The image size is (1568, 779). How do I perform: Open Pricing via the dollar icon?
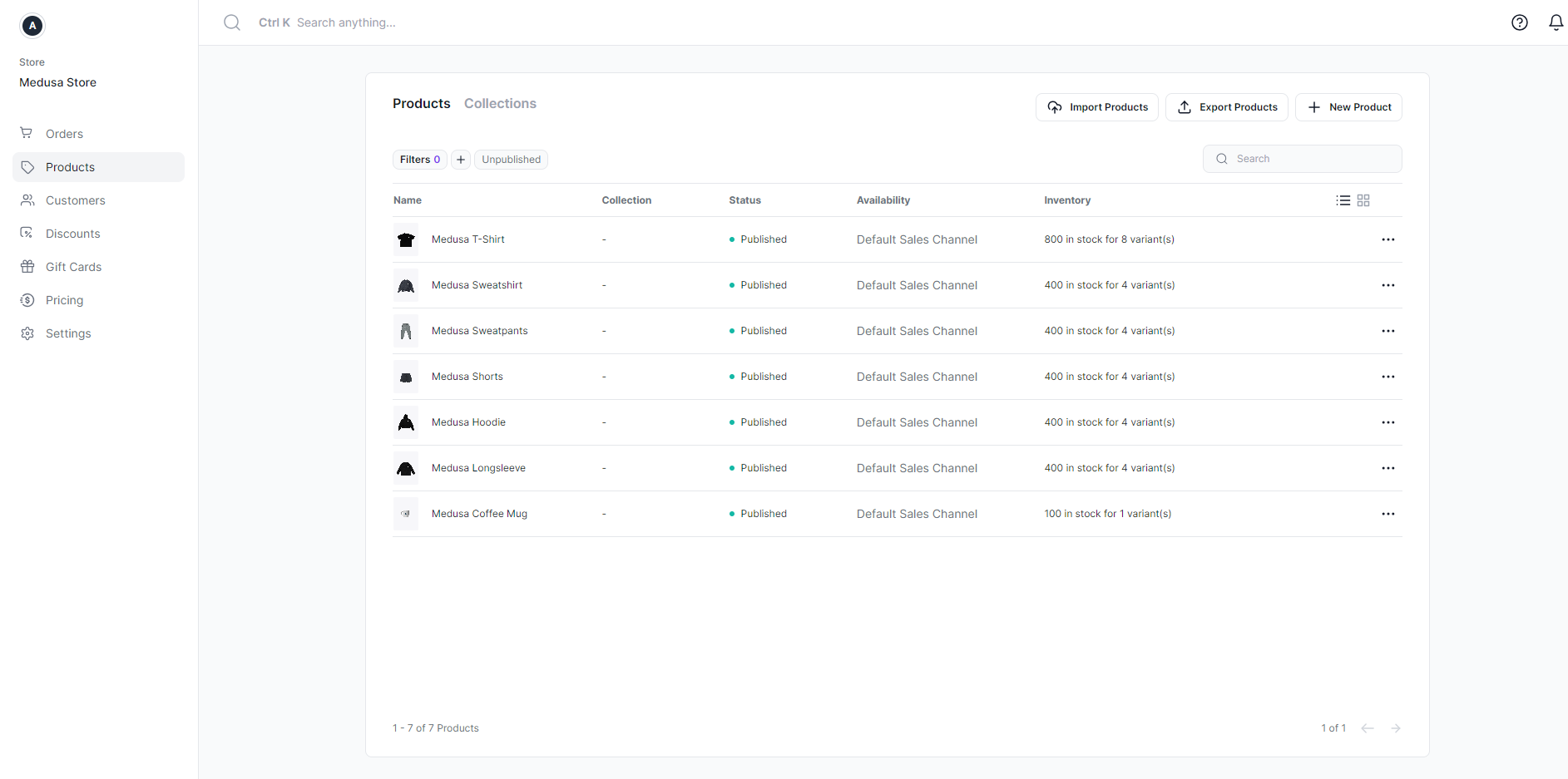pyautogui.click(x=27, y=299)
